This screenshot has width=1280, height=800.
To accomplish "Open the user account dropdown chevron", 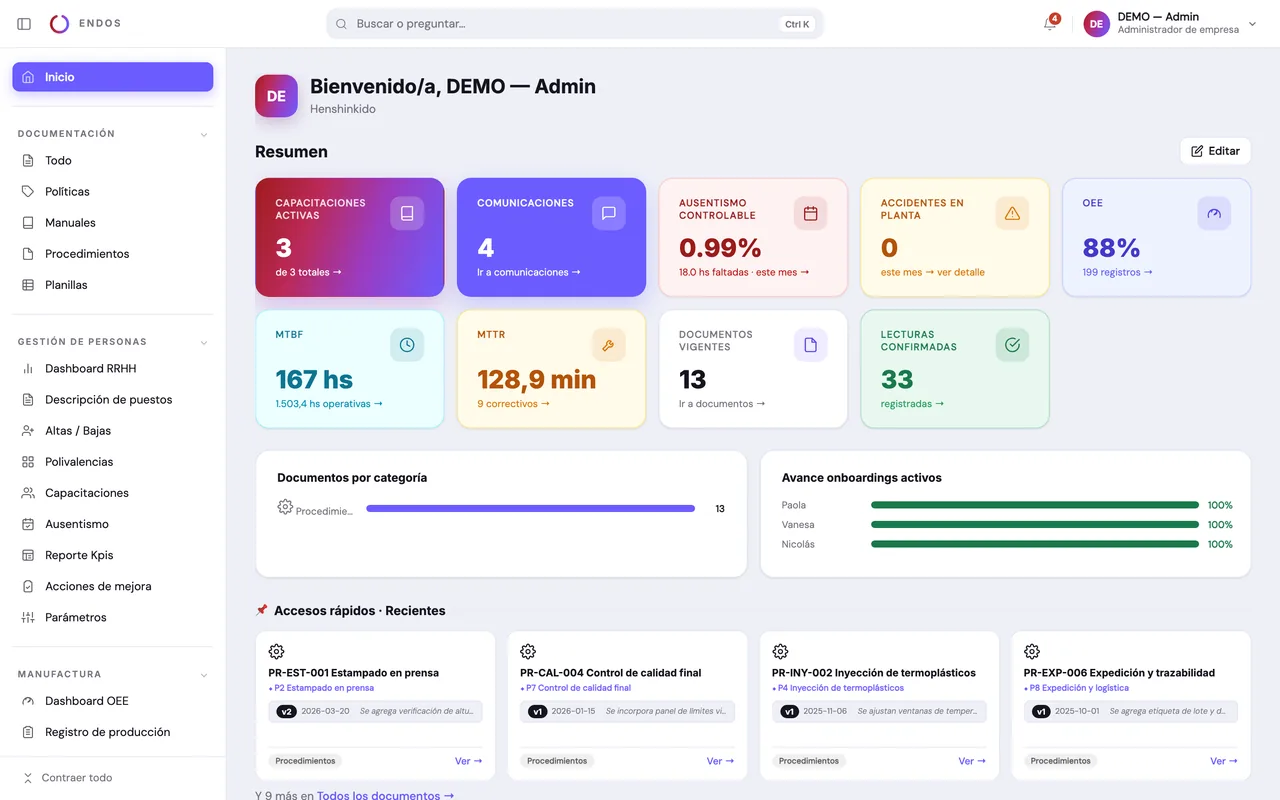I will point(1252,24).
